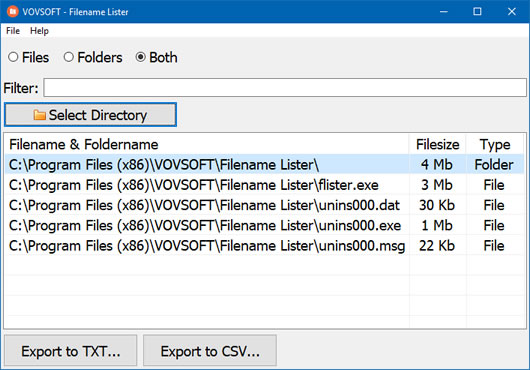The width and height of the screenshot is (530, 370).
Task: Click the folder icon on Select Directory
Action: point(40,115)
